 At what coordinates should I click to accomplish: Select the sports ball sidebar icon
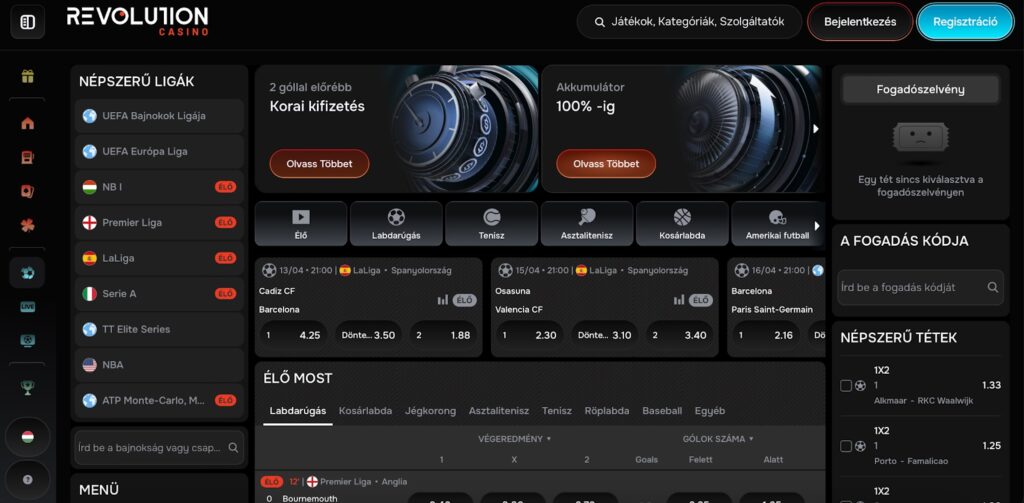point(27,272)
